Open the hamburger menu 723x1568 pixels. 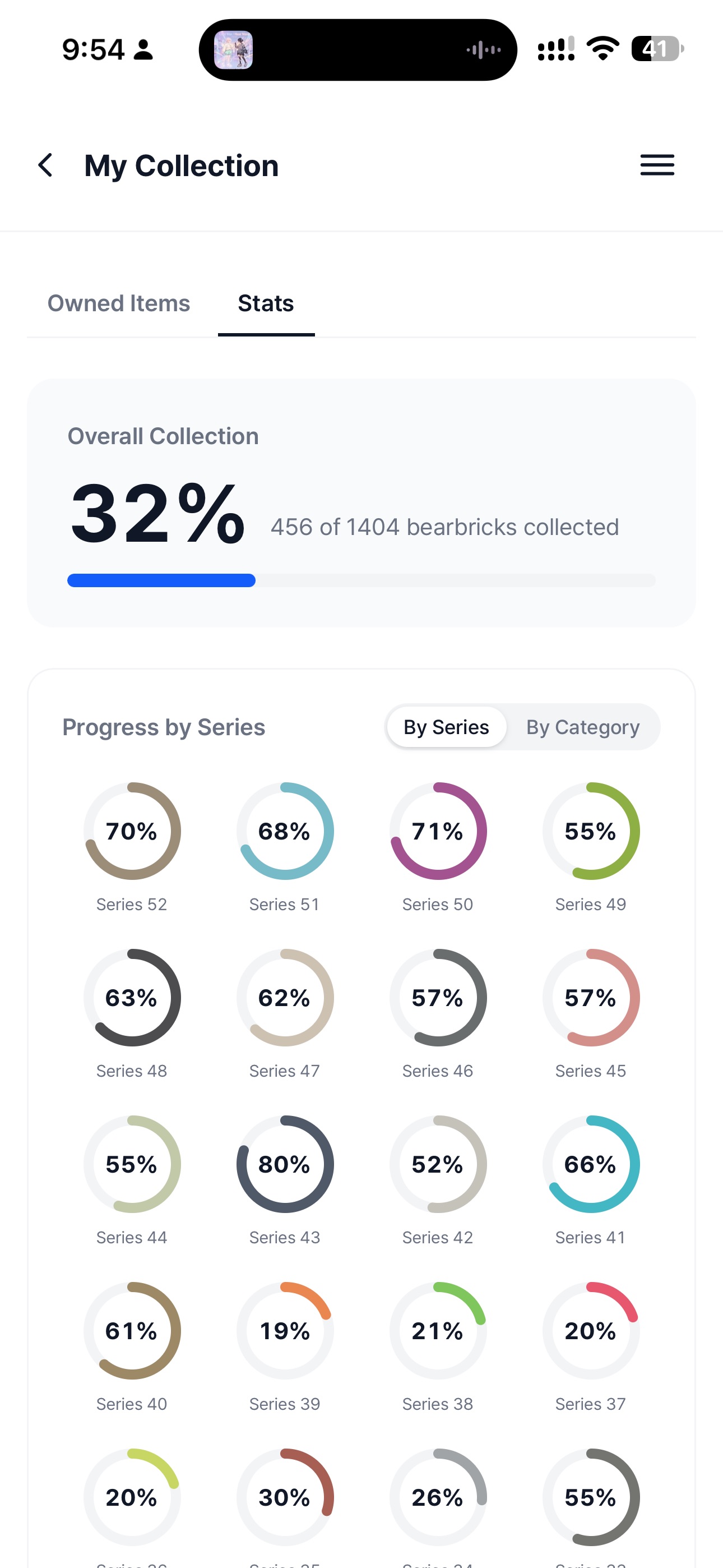(657, 165)
